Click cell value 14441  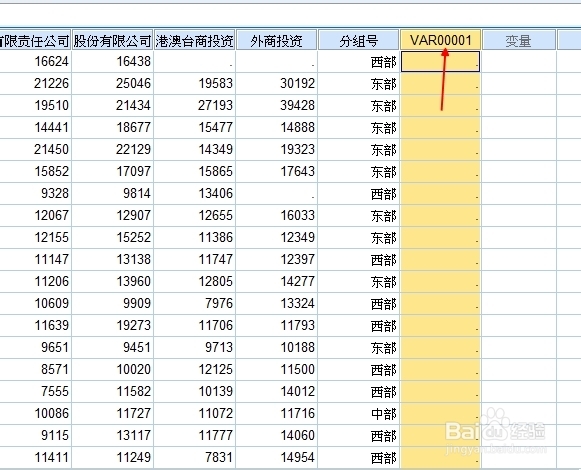click(52, 127)
